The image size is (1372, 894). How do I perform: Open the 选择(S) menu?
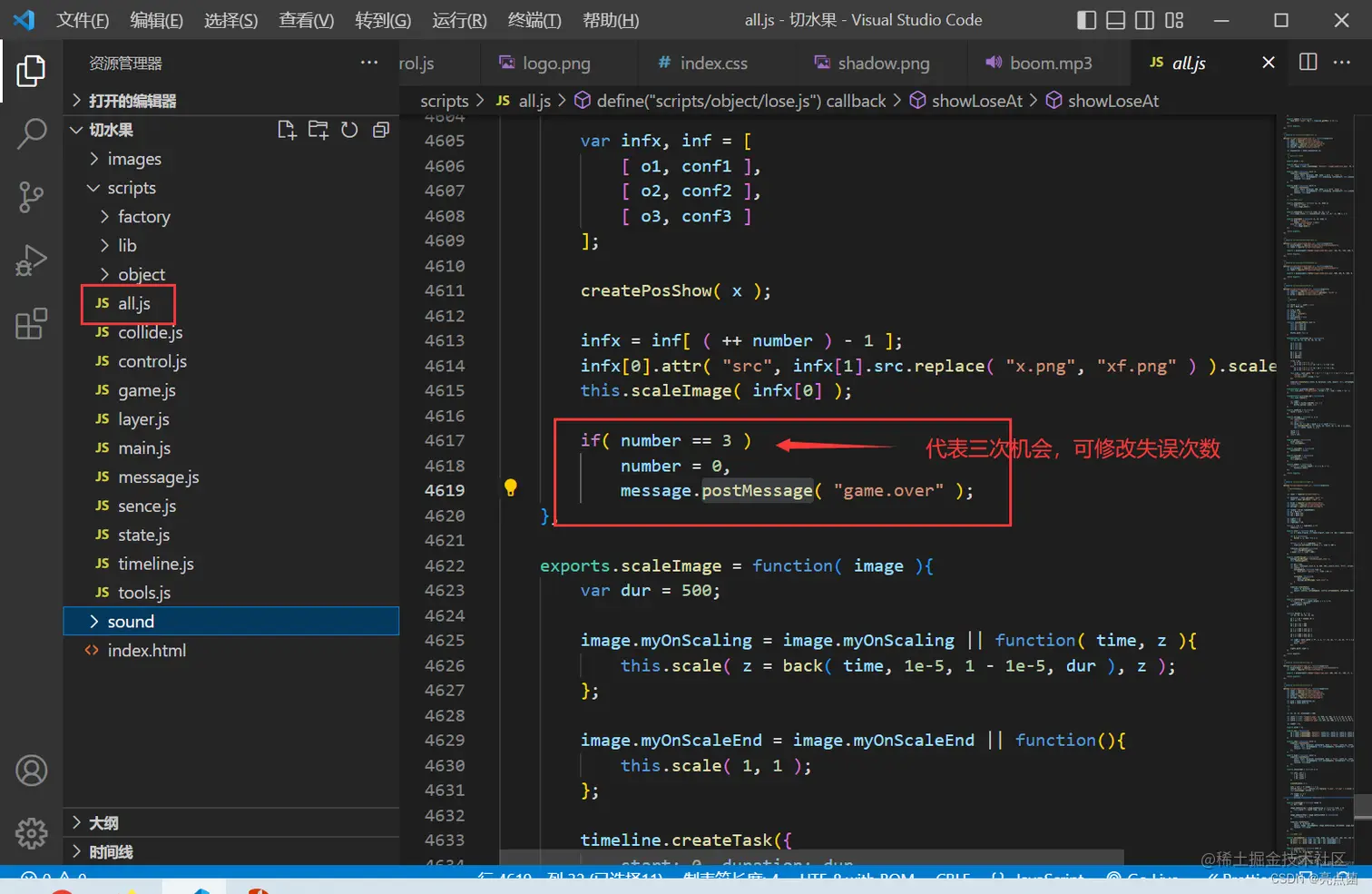pyautogui.click(x=230, y=20)
